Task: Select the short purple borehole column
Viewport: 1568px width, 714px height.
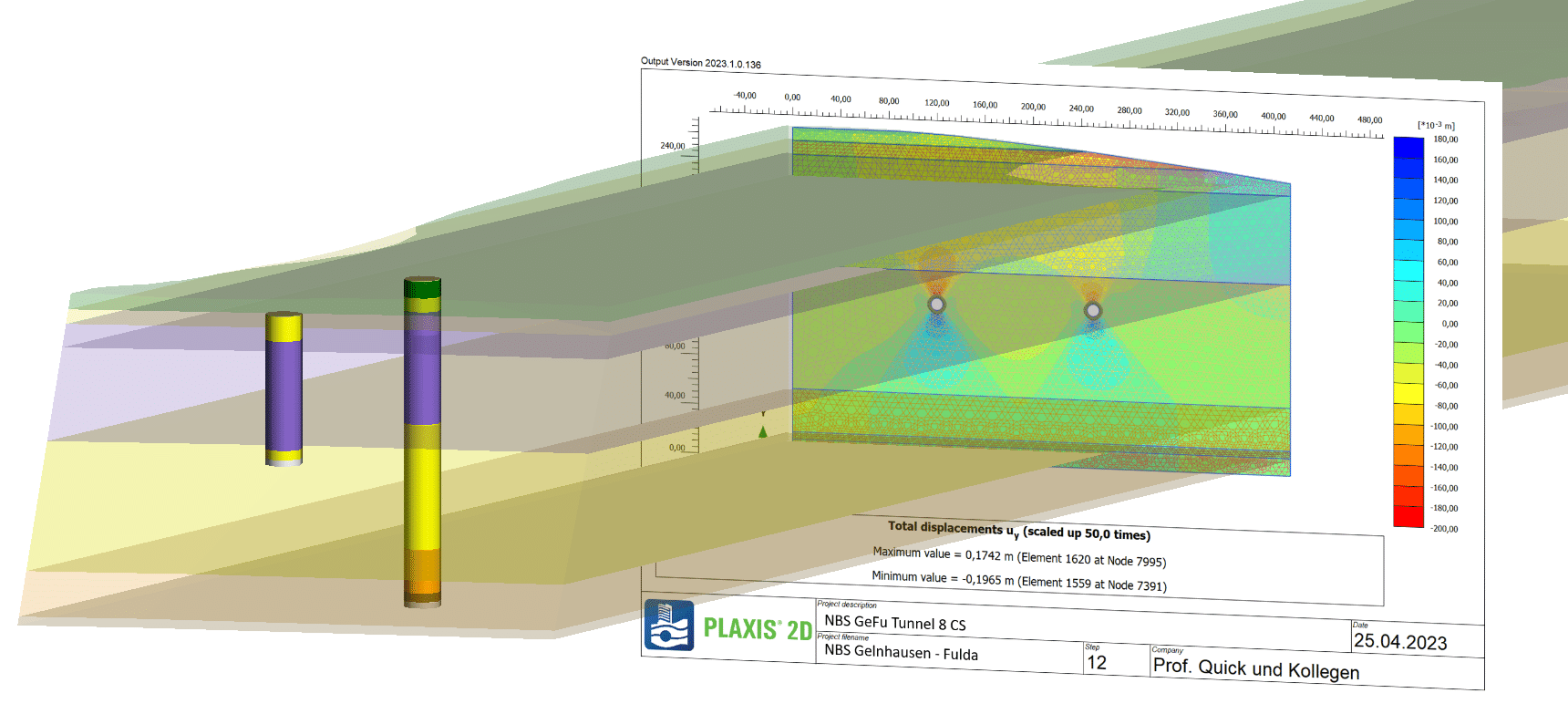Action: tap(284, 389)
